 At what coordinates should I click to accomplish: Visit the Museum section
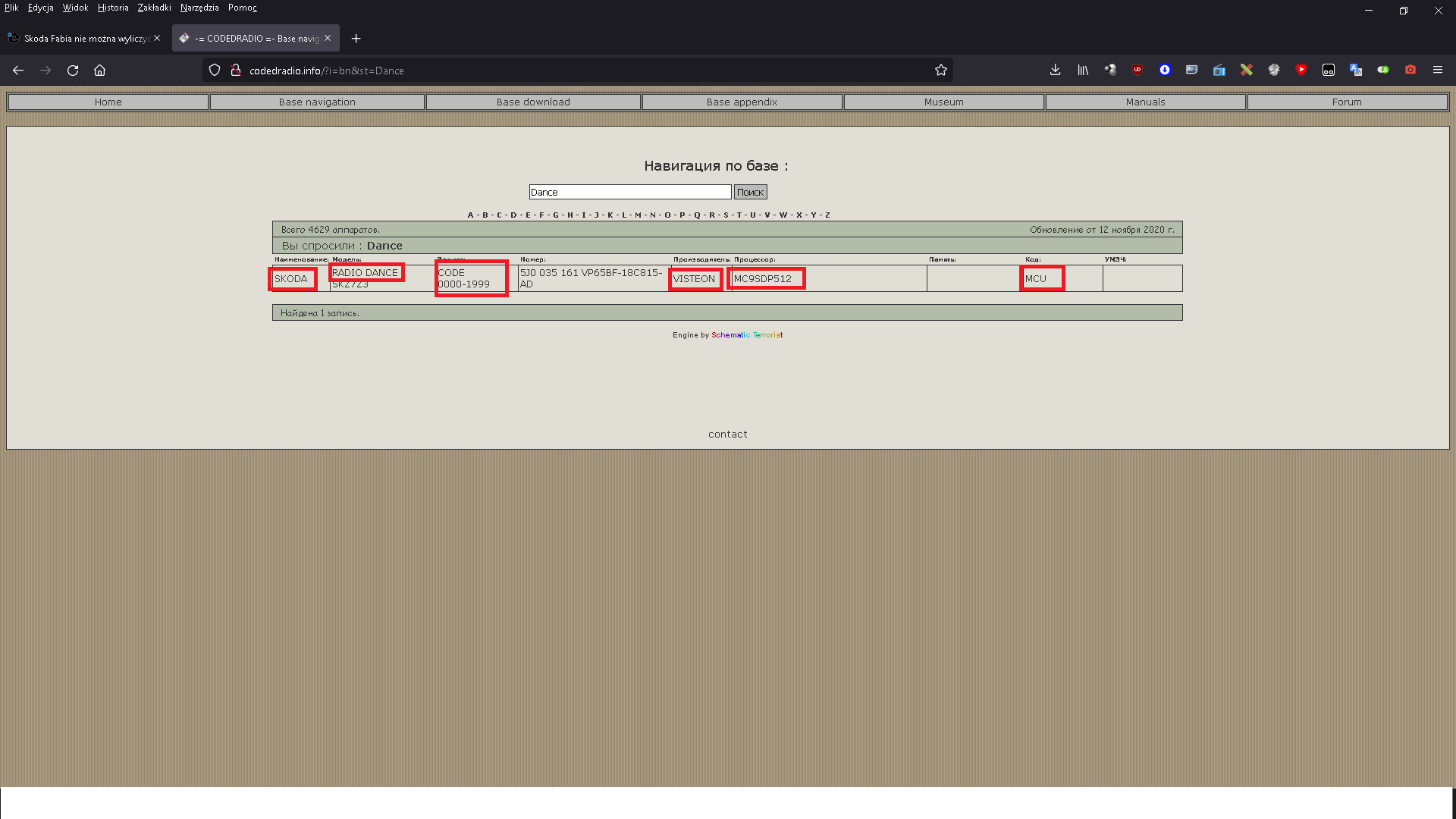pyautogui.click(x=943, y=102)
